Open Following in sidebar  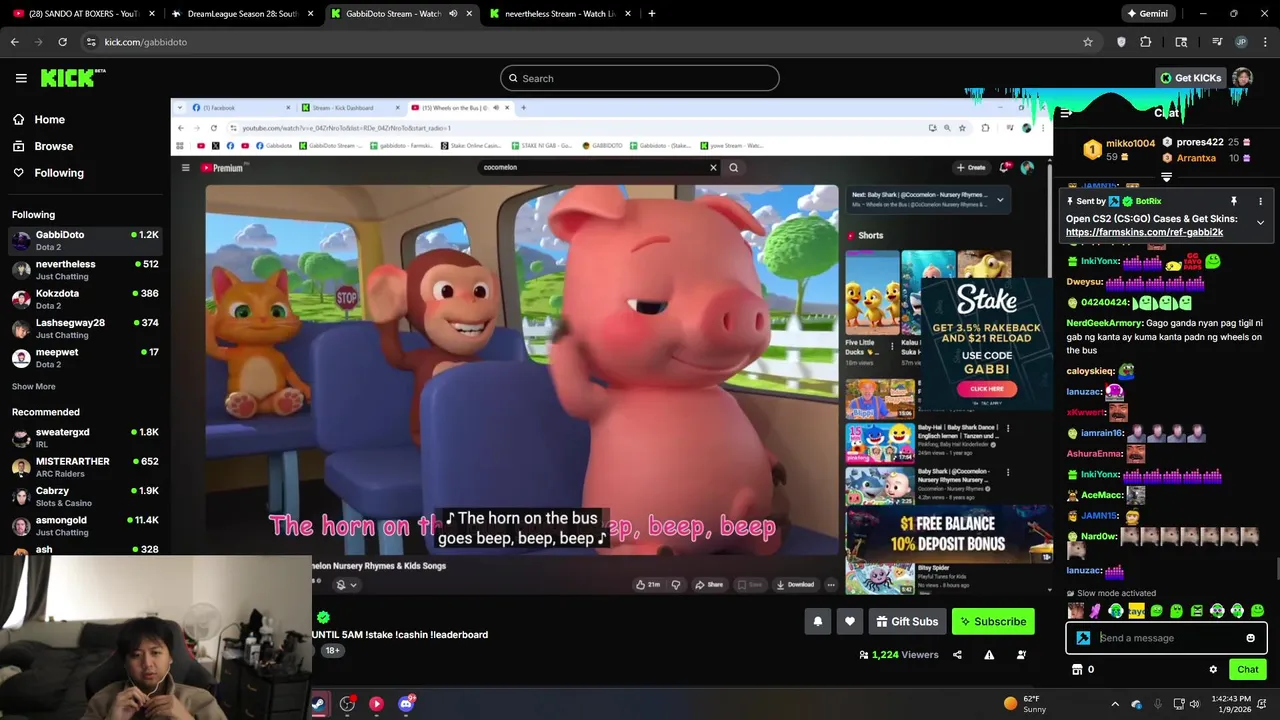tap(48, 173)
